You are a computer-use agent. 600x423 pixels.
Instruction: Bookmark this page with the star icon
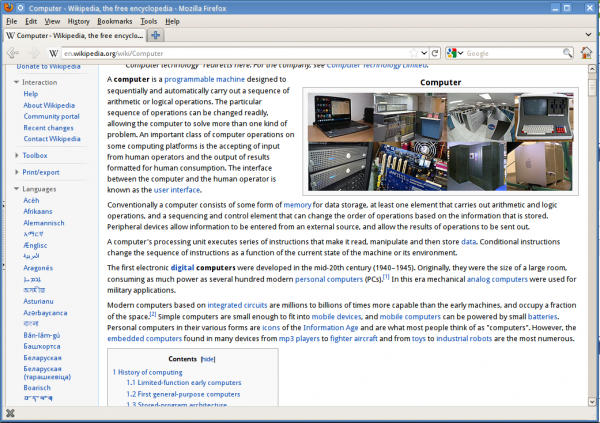[414, 53]
